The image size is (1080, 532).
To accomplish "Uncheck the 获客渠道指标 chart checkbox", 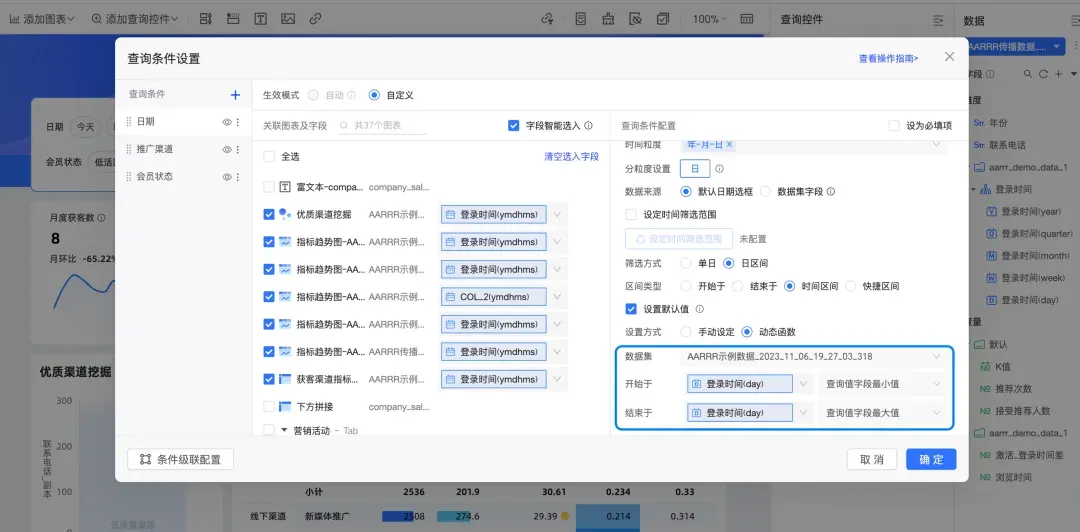I will pyautogui.click(x=269, y=379).
